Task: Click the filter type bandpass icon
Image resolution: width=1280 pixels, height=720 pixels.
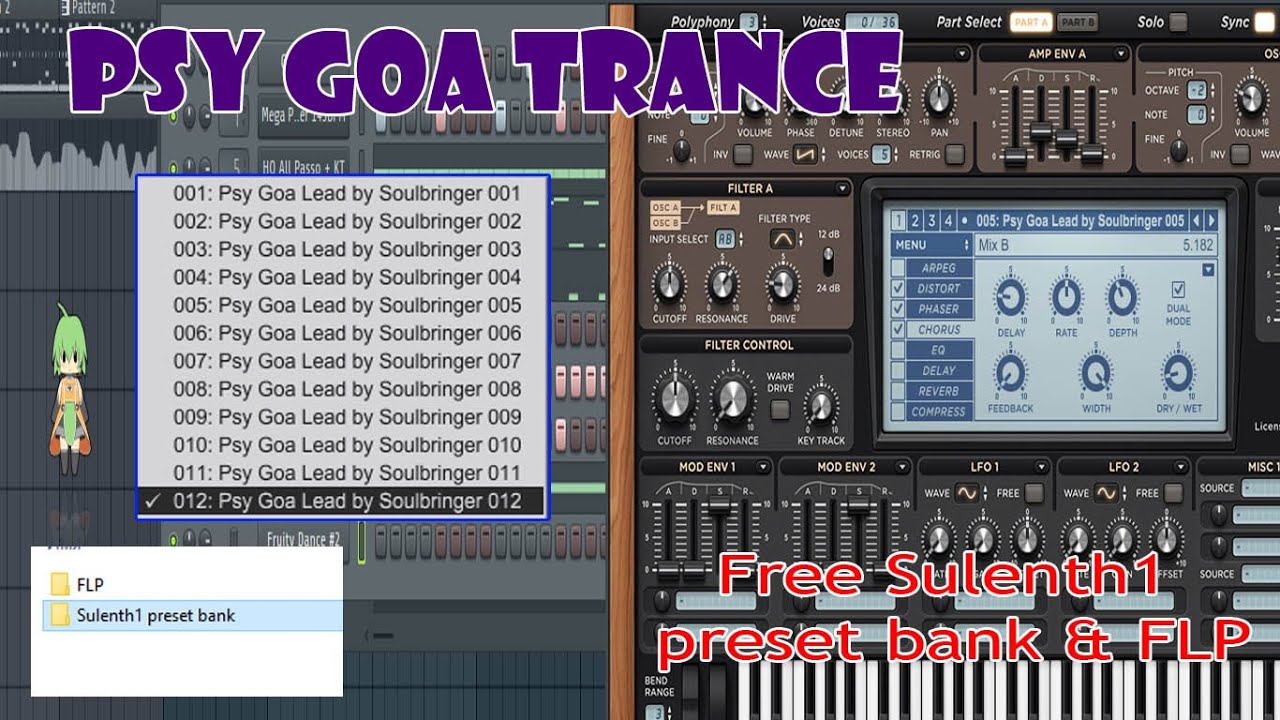Action: click(x=782, y=239)
